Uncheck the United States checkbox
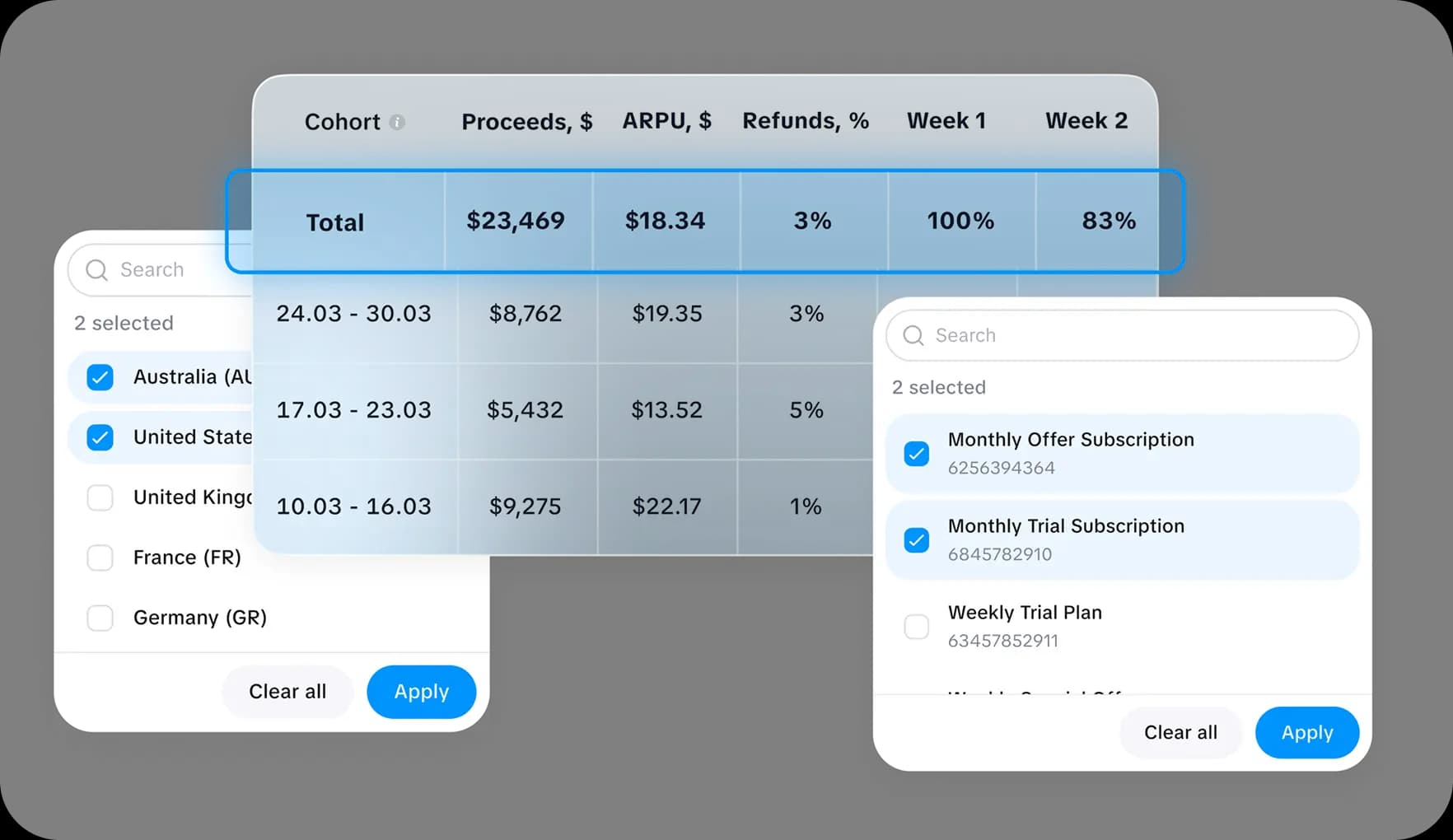Screen dimensions: 1453x840 [x=100, y=437]
